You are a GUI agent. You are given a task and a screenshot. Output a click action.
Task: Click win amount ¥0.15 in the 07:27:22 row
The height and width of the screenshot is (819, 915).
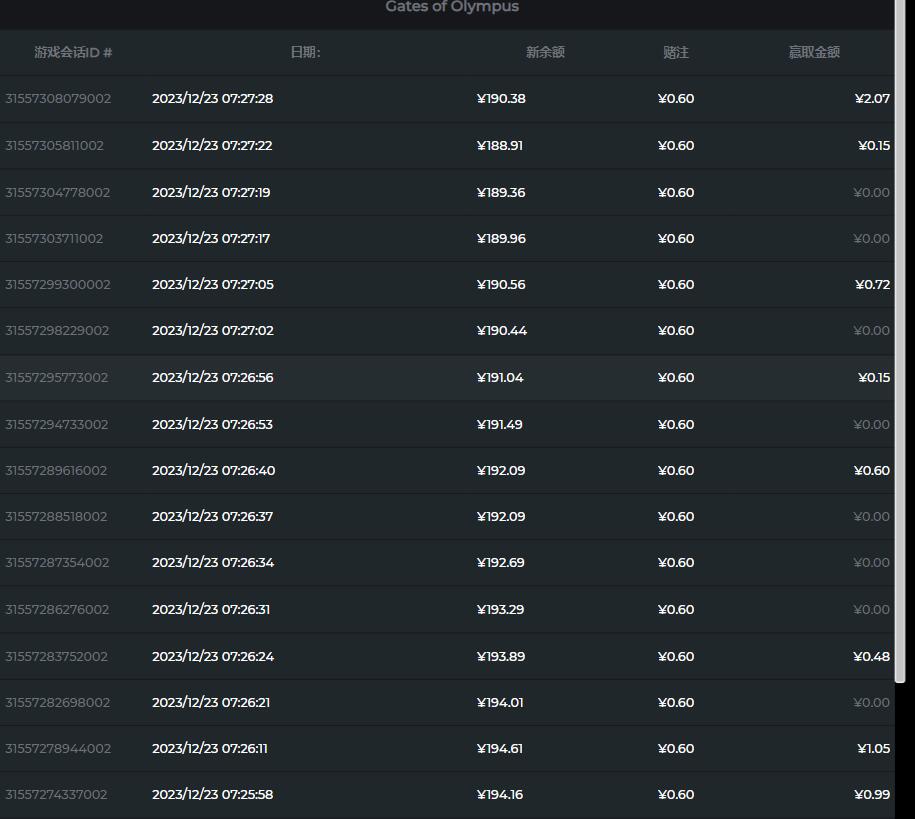point(874,145)
